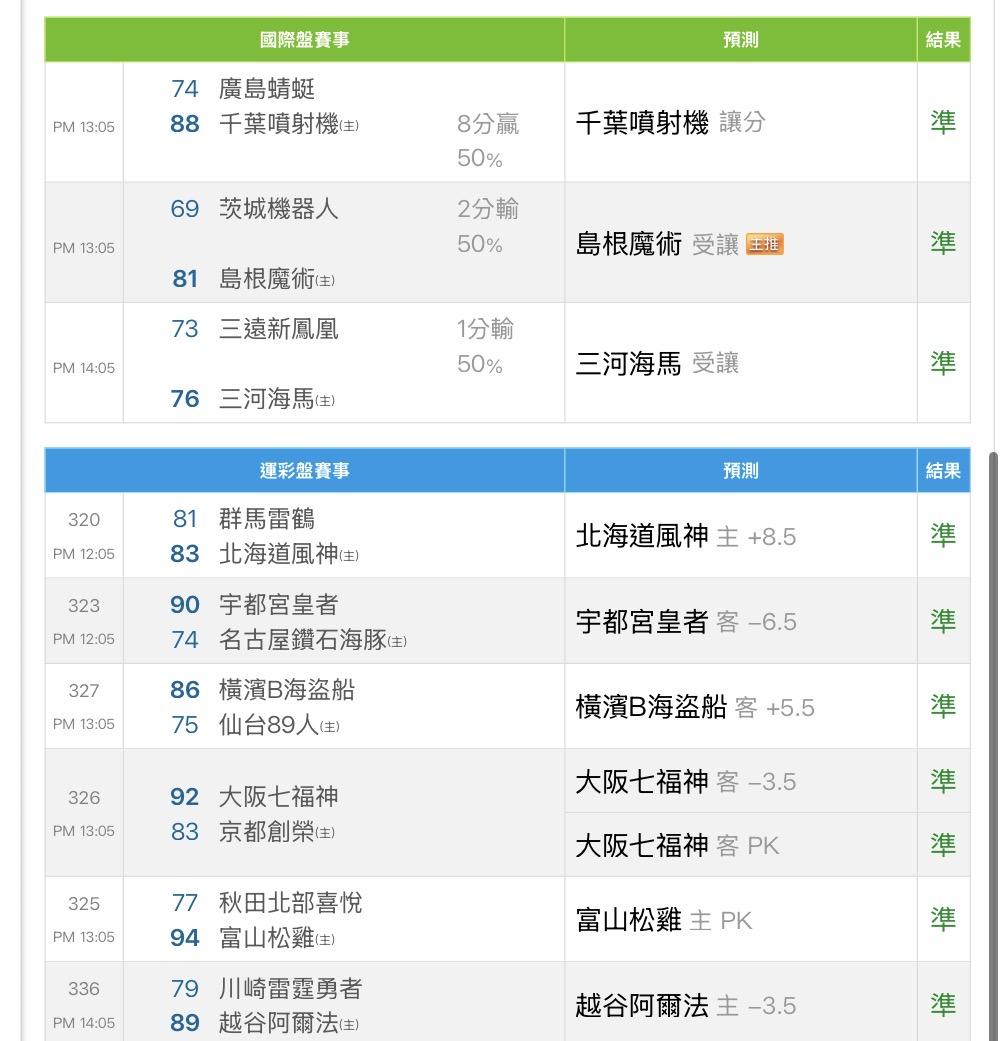Click the home (主) marker after 名古屋鑽石海豚
Image resolution: width=1007 pixels, height=1041 pixels.
coord(397,641)
